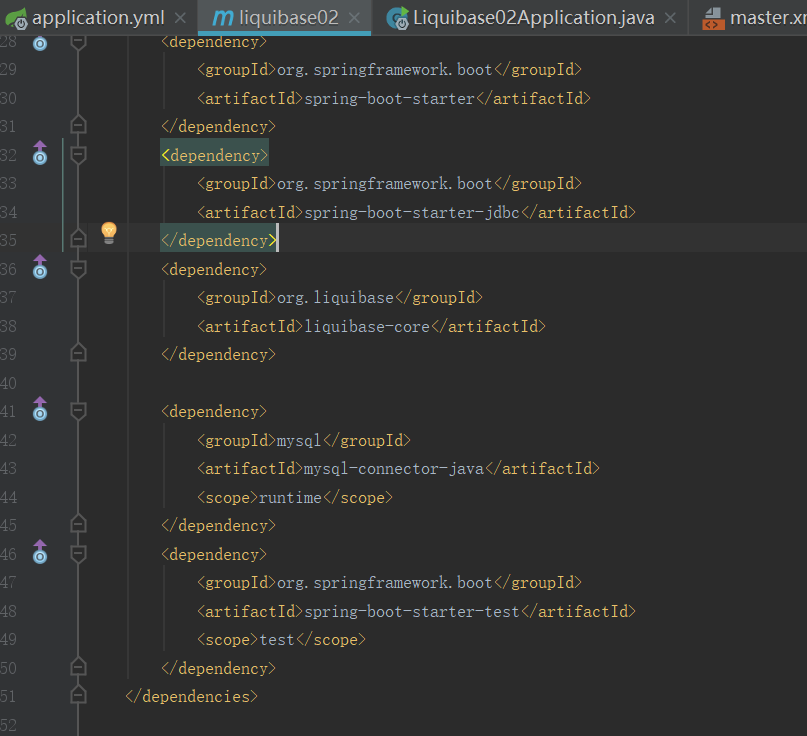Screen dimensions: 807x736
Task: Click the runtime scope value
Action: (x=290, y=498)
